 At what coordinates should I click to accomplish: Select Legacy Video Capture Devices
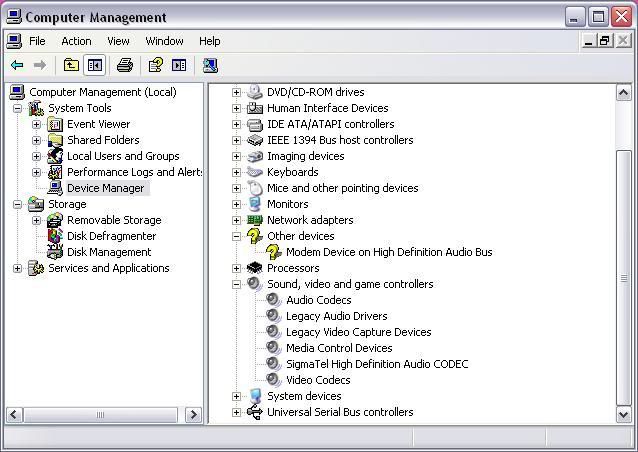click(358, 332)
